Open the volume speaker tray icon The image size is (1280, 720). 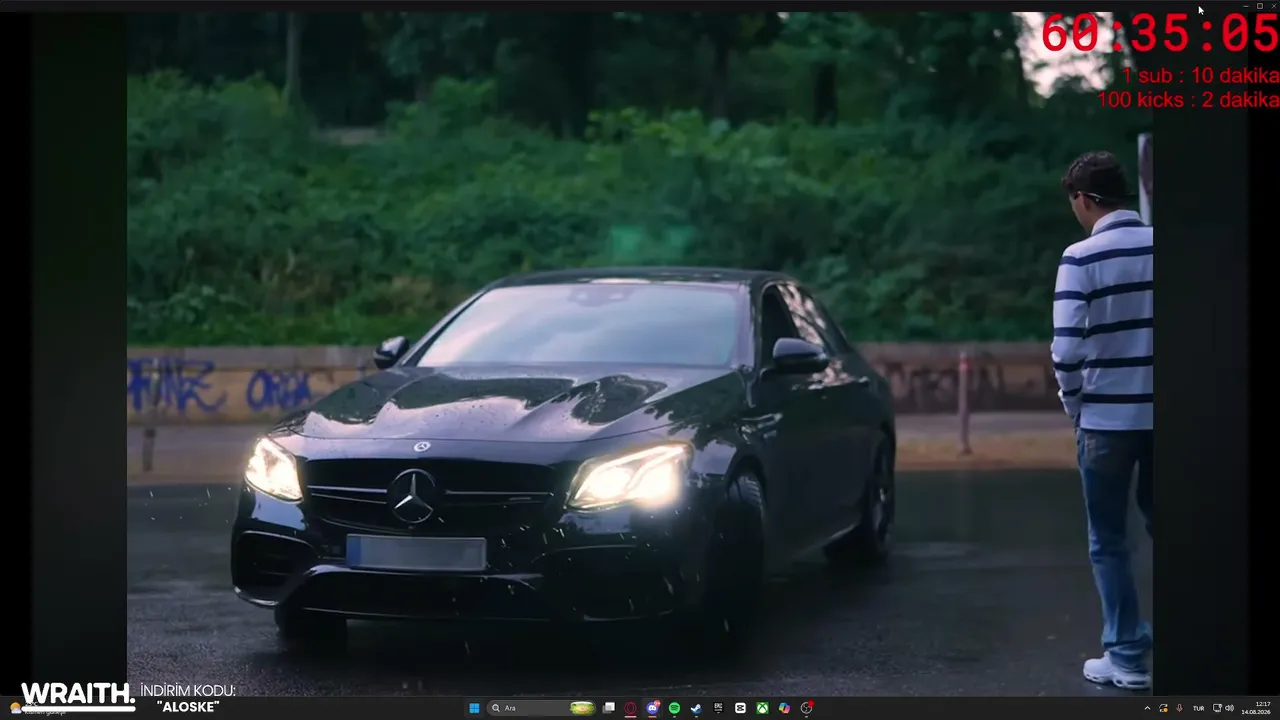click(1229, 708)
